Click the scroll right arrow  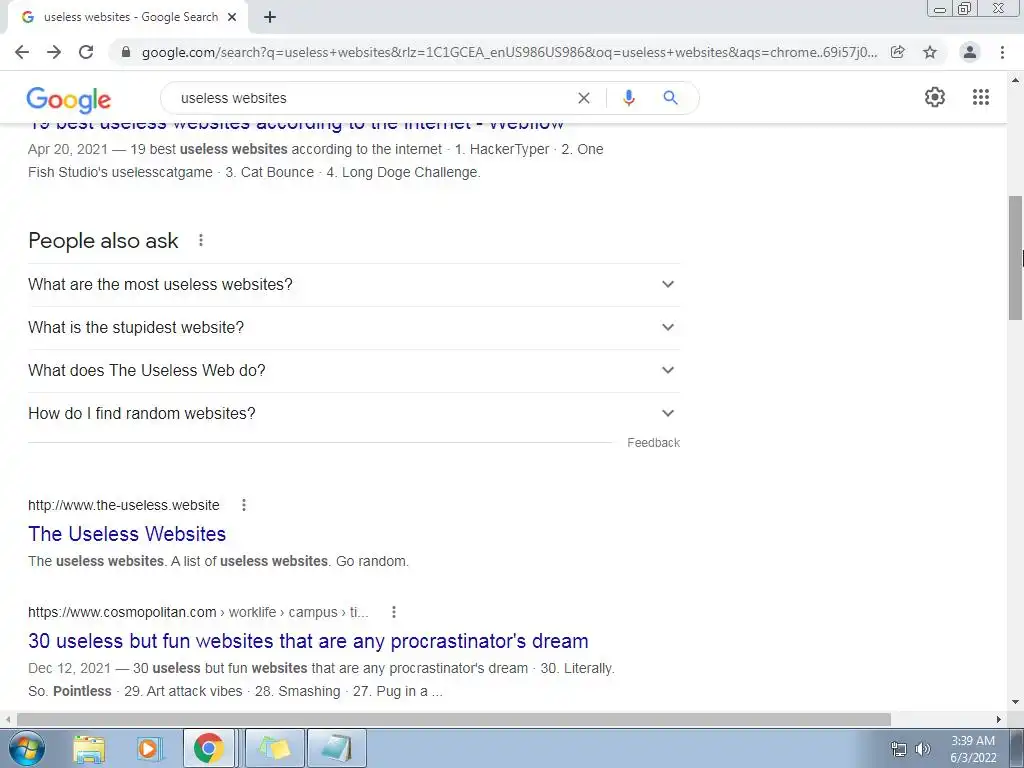point(999,719)
